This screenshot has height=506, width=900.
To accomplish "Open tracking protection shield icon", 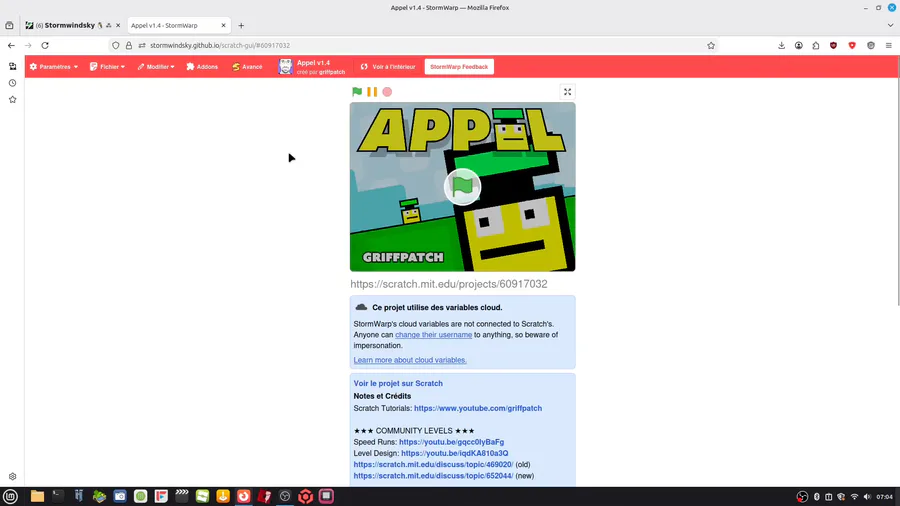I will click(x=116, y=45).
